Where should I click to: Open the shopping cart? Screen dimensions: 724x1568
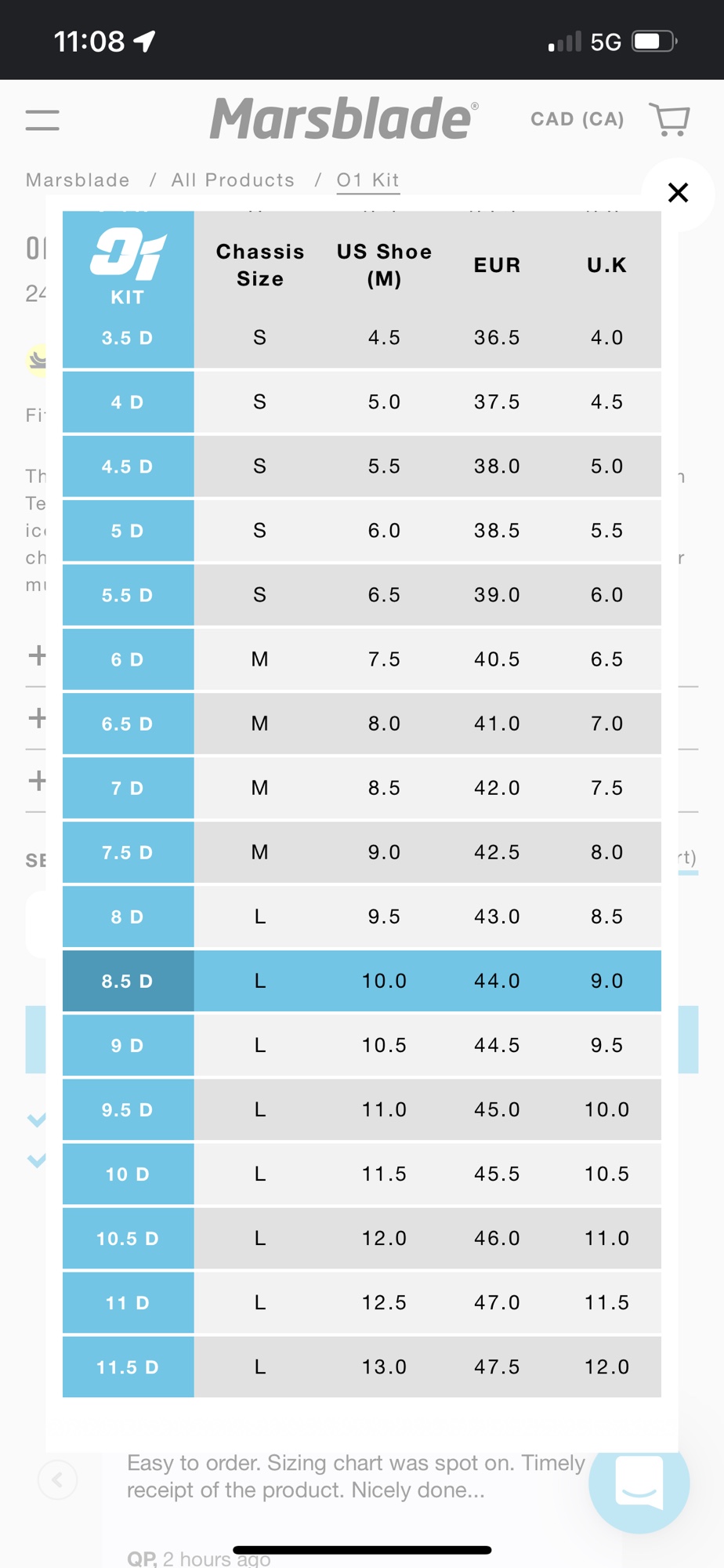pos(670,119)
